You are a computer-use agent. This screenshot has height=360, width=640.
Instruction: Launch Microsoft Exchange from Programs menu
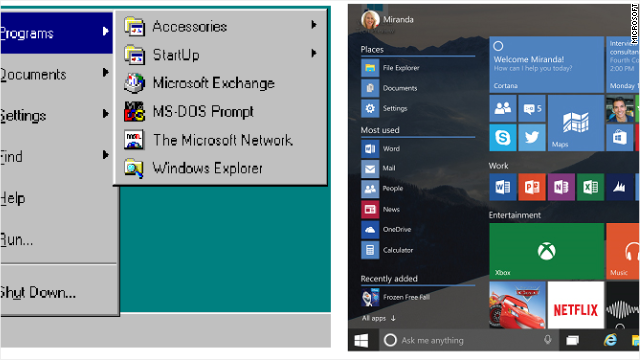220,83
